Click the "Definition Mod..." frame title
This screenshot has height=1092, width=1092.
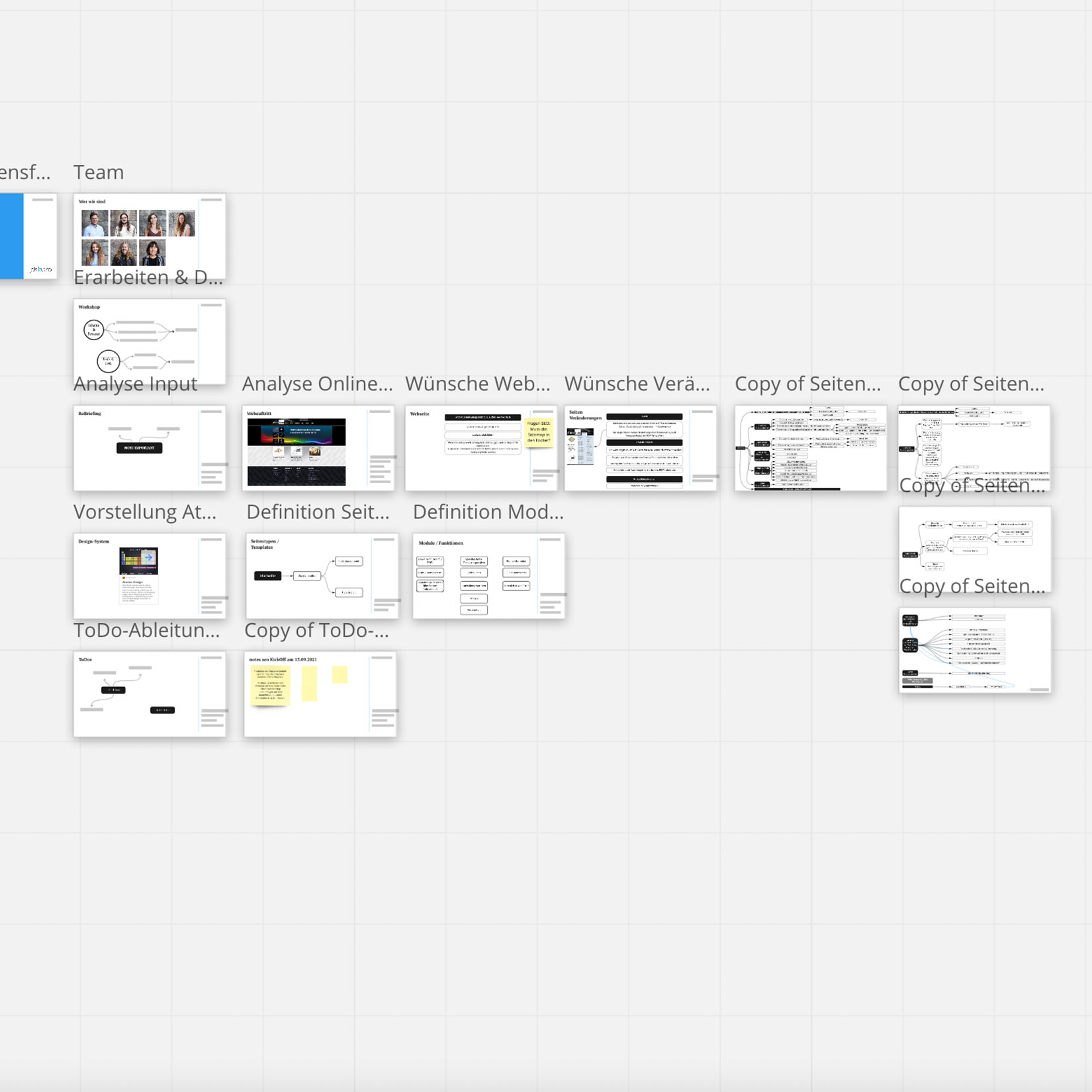point(488,512)
